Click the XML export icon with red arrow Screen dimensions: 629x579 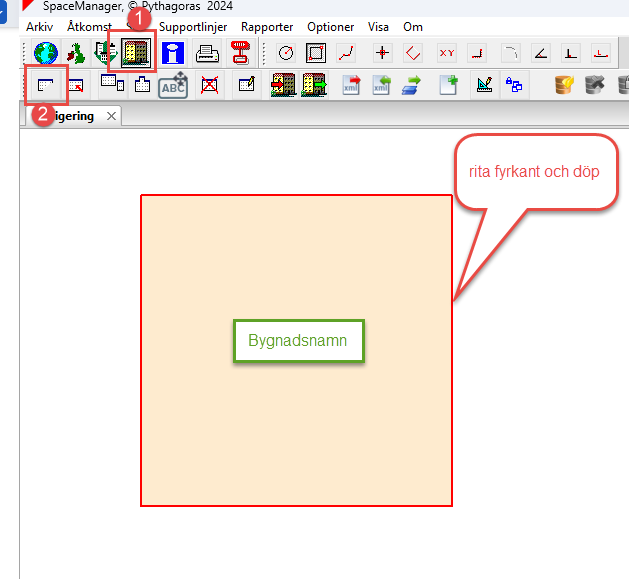coord(351,85)
